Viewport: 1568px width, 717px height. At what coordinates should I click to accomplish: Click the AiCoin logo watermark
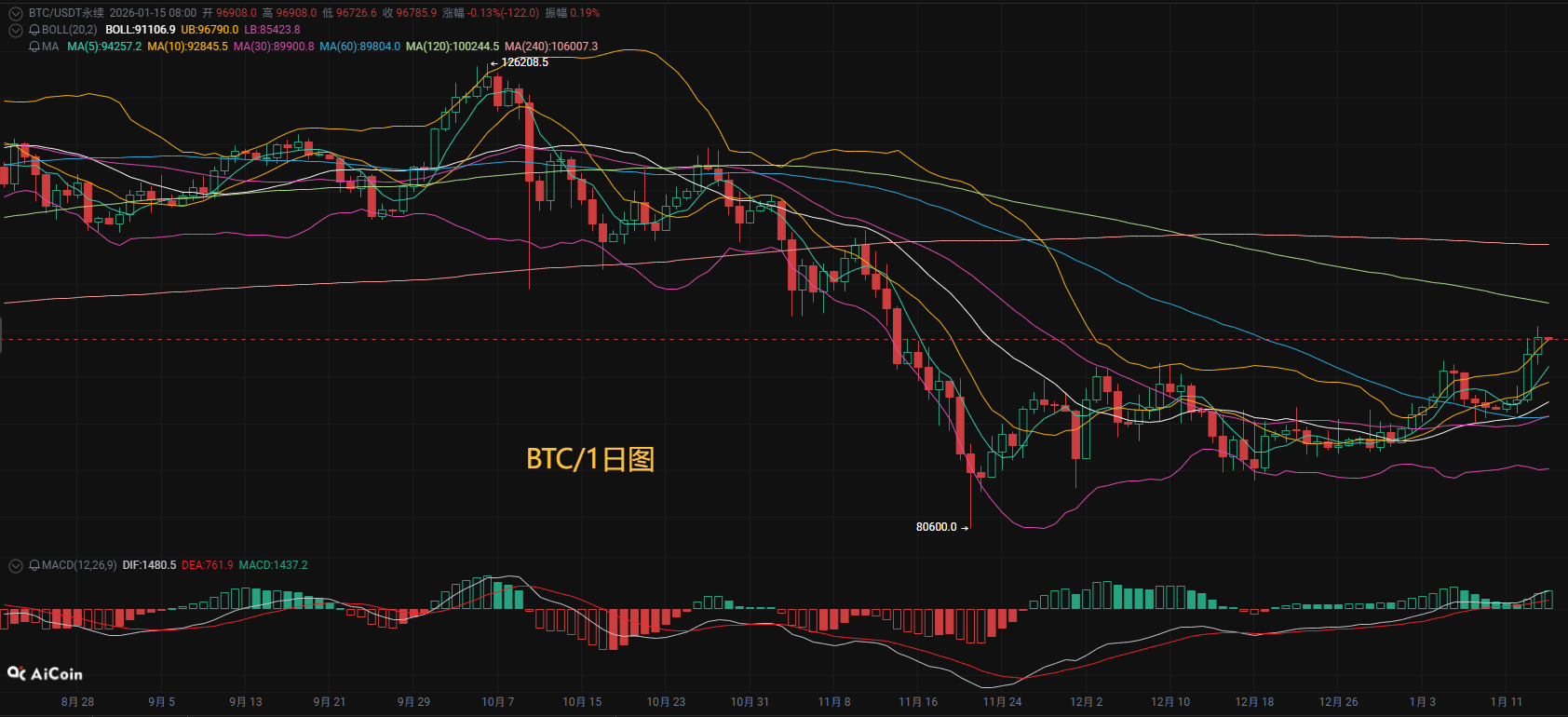point(45,673)
